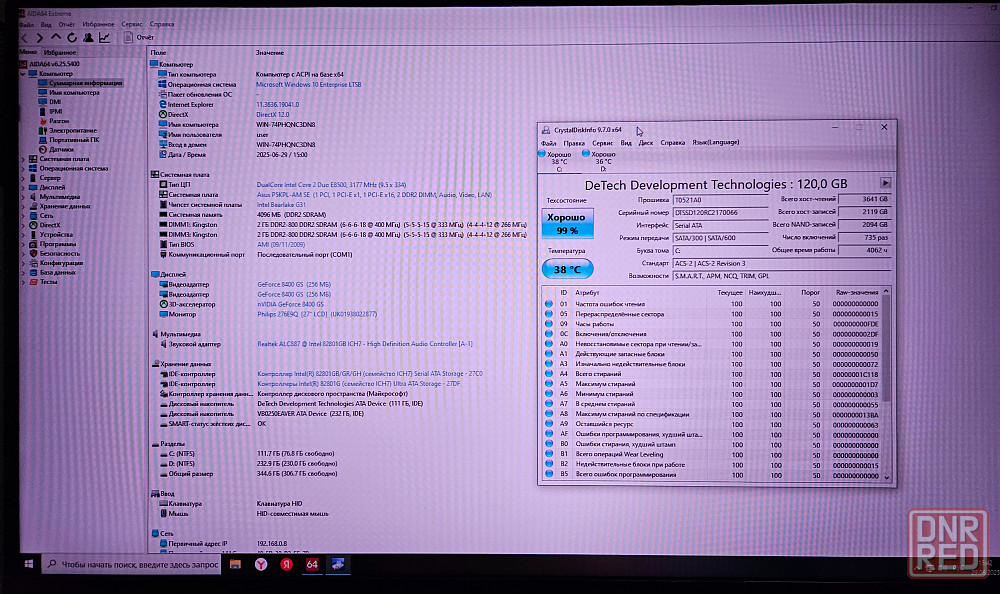Click status circle of attribute 05 Перераспределённые сектора
This screenshot has width=1000, height=594.
pos(548,314)
